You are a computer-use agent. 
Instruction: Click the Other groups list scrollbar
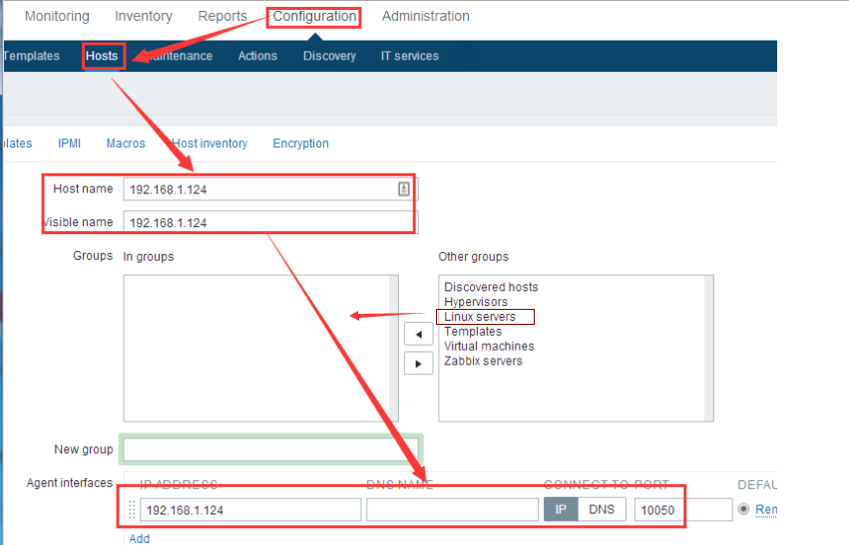(x=709, y=348)
